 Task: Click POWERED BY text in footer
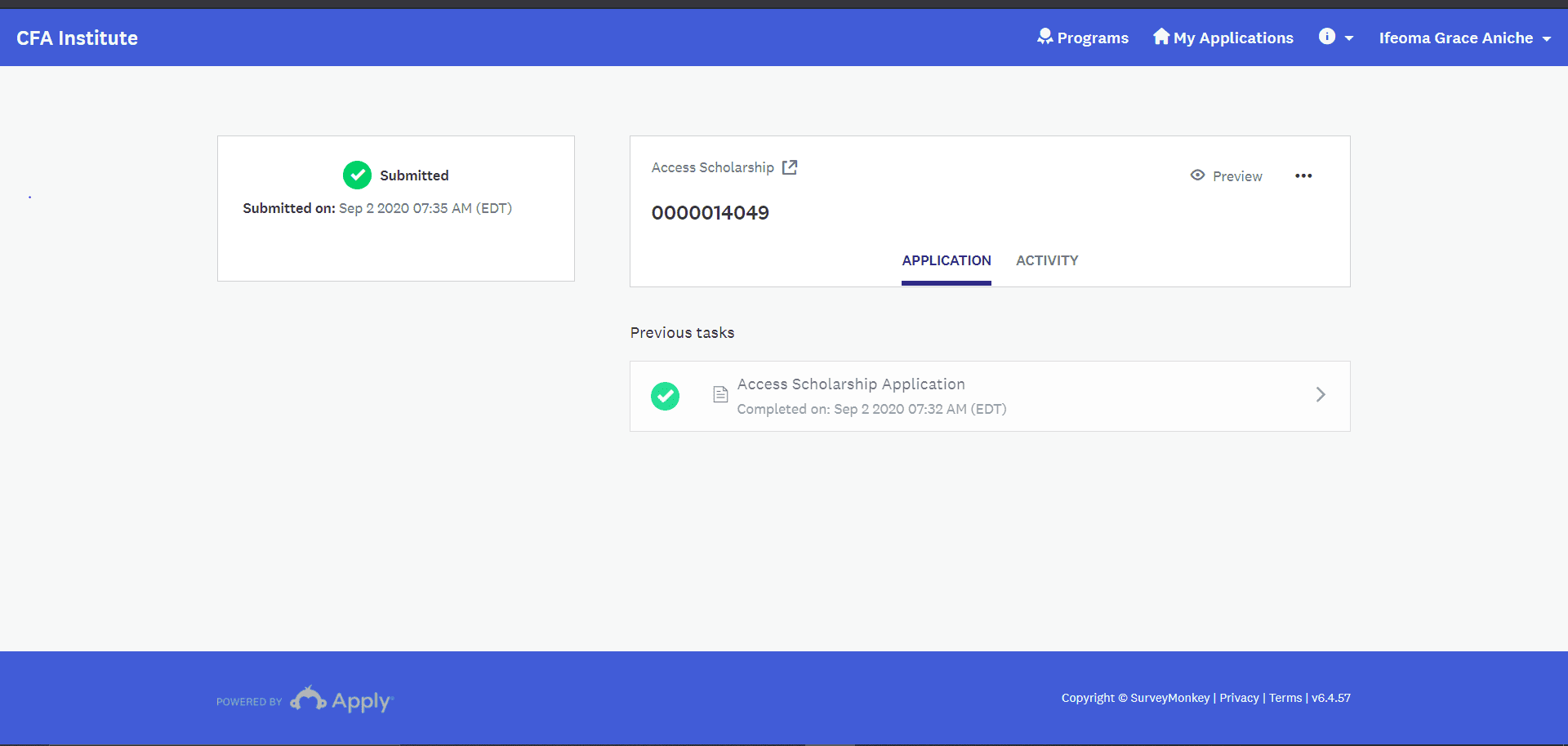pyautogui.click(x=249, y=702)
